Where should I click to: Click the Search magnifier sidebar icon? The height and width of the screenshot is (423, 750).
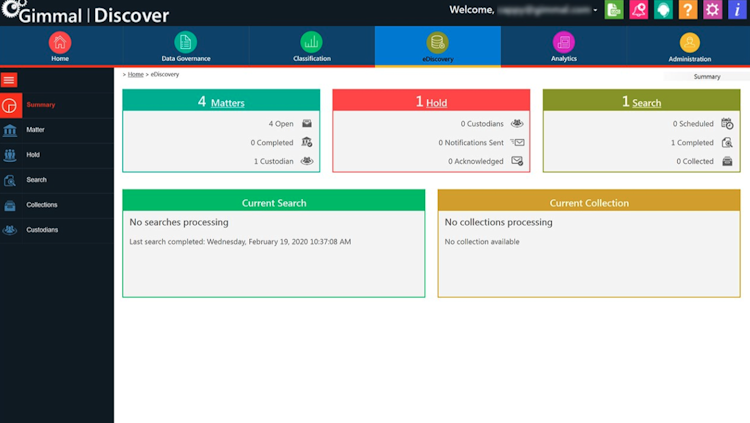(10, 180)
